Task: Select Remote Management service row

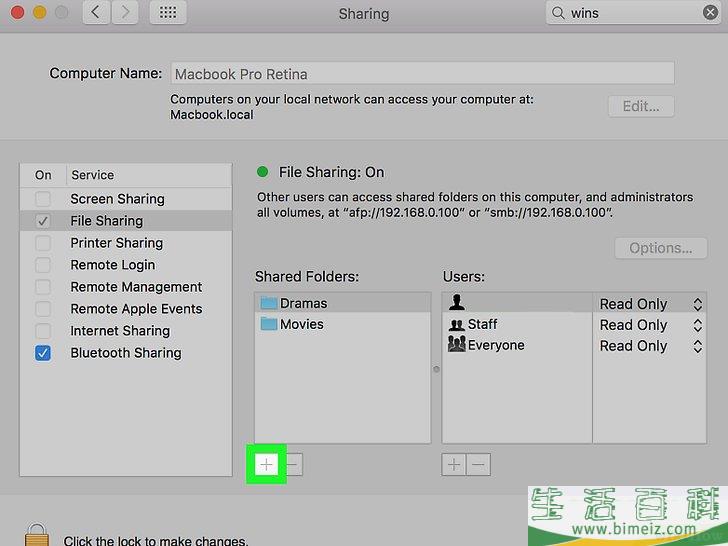Action: pos(126,287)
